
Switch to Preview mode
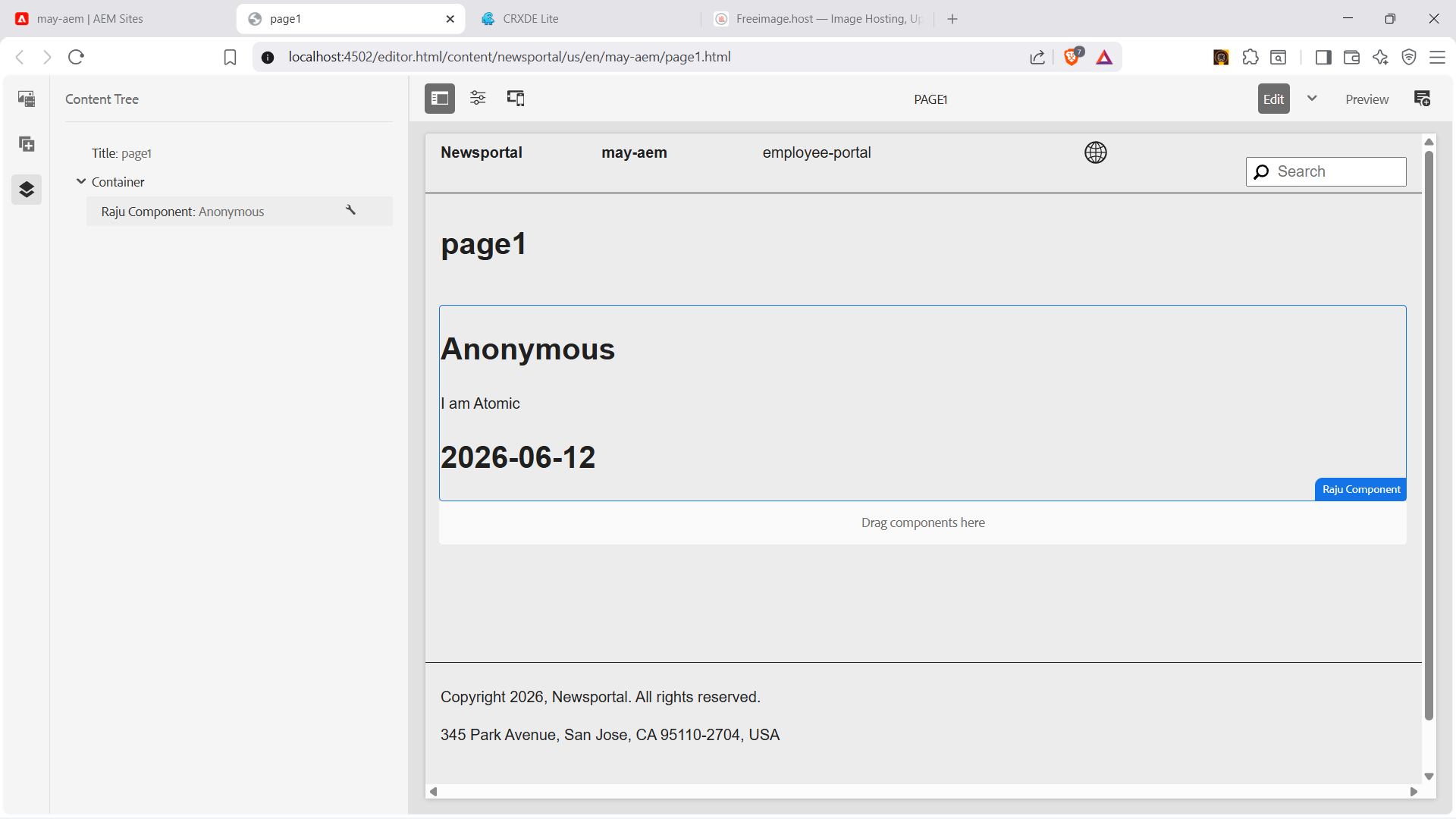pos(1367,99)
